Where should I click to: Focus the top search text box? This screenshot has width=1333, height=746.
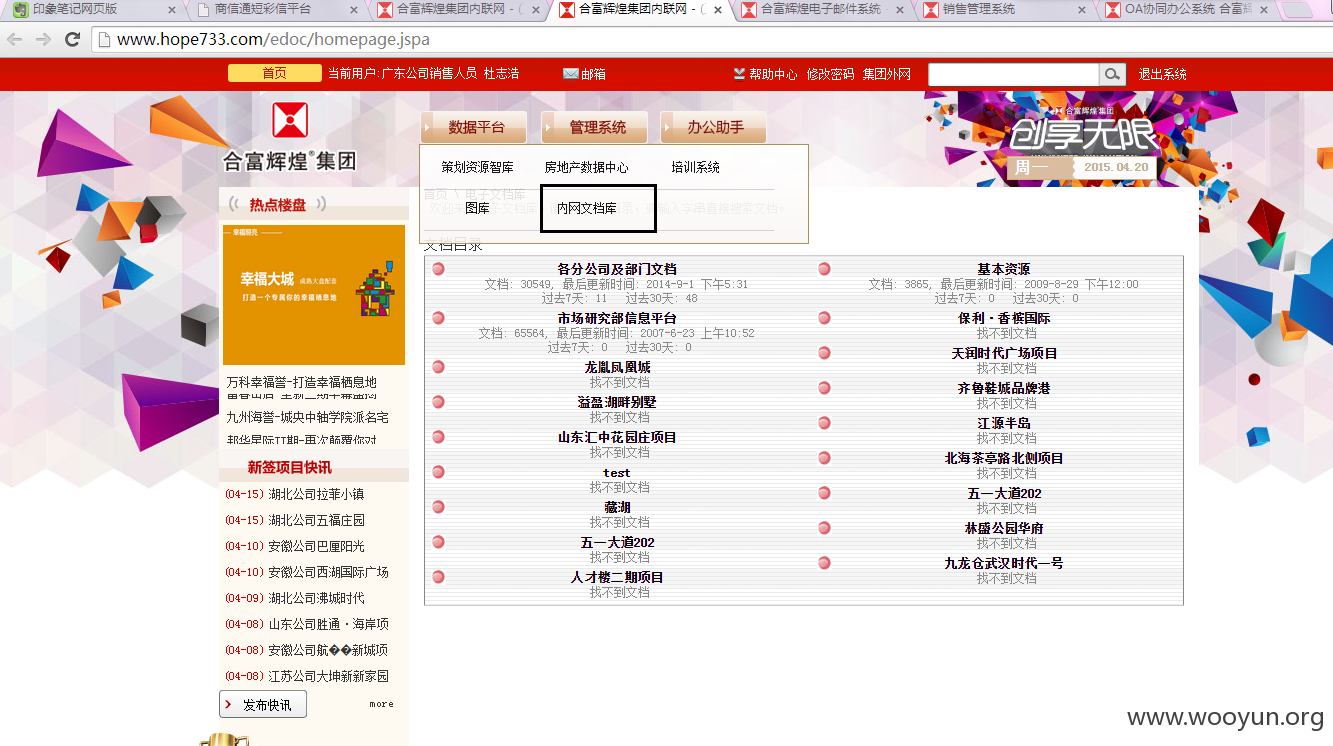click(x=1013, y=74)
